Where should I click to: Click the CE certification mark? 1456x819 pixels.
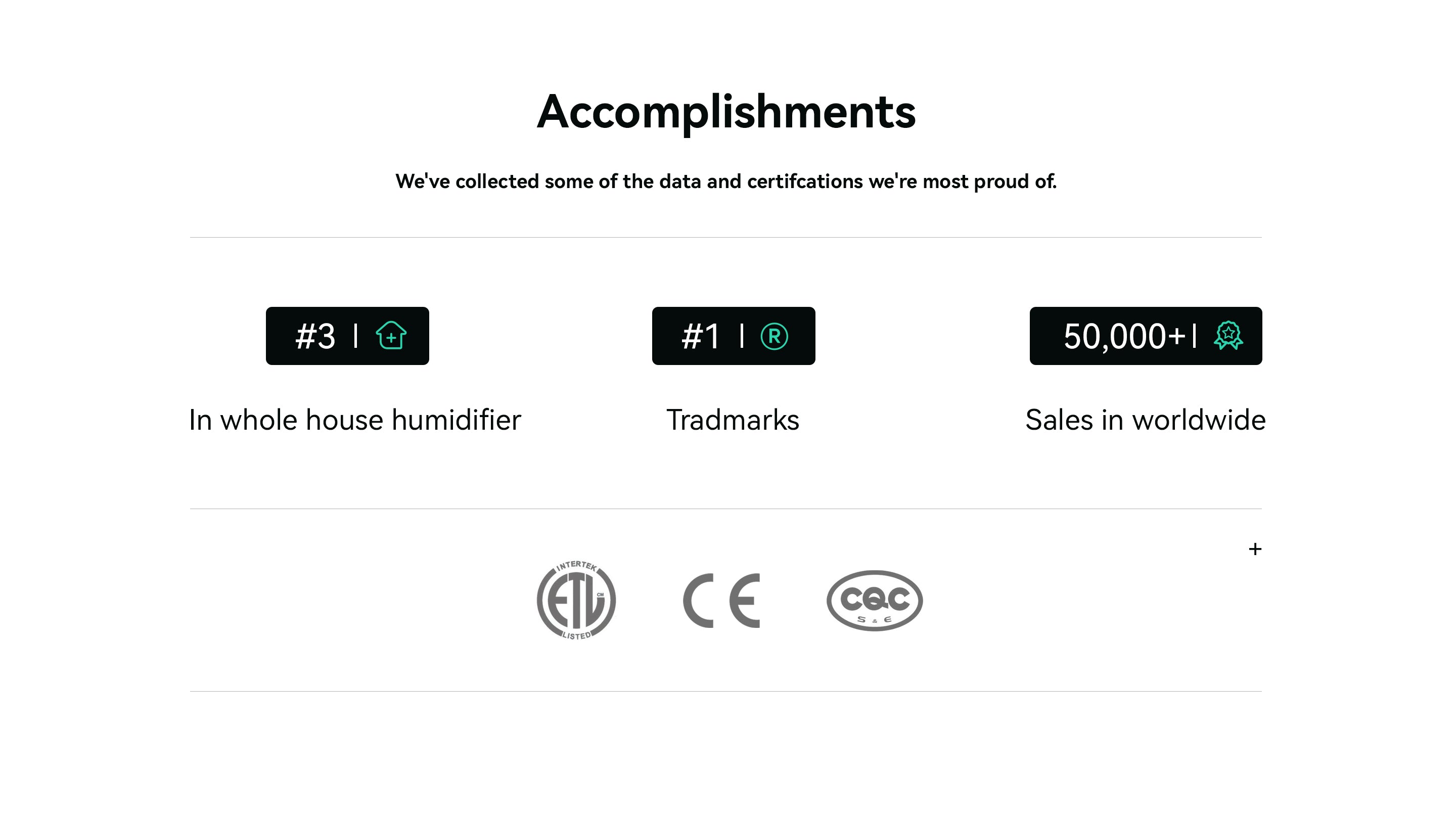point(722,600)
